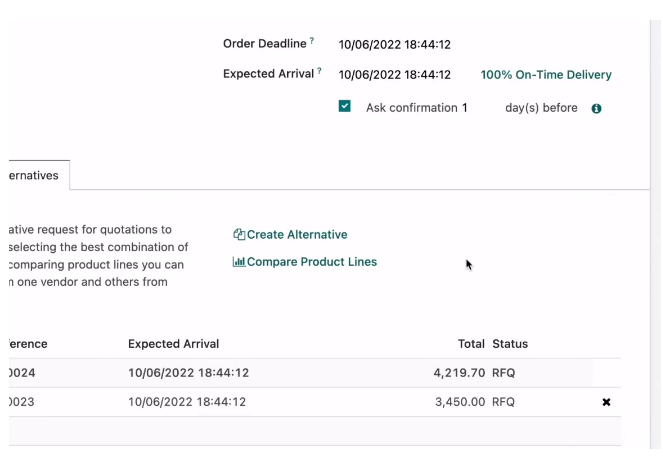Click the Expected Arrival date field at top

[x=395, y=75]
